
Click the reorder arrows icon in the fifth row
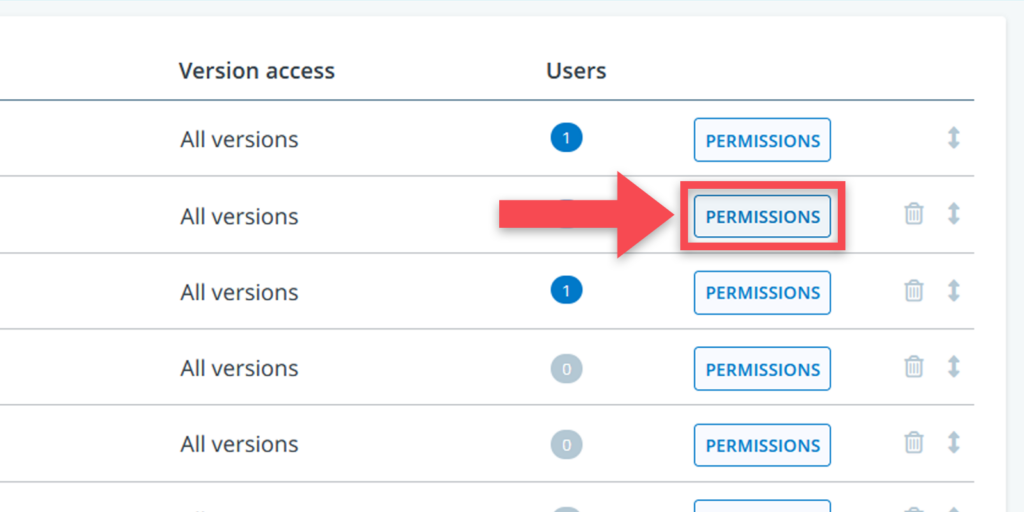coord(953,442)
